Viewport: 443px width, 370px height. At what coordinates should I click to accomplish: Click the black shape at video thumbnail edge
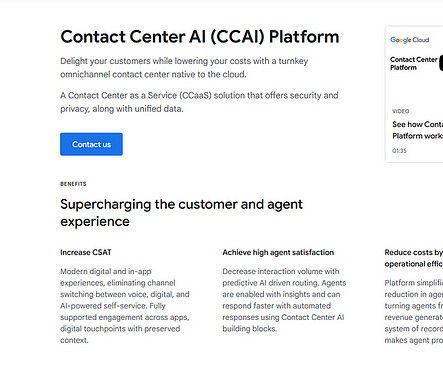(x=441, y=63)
